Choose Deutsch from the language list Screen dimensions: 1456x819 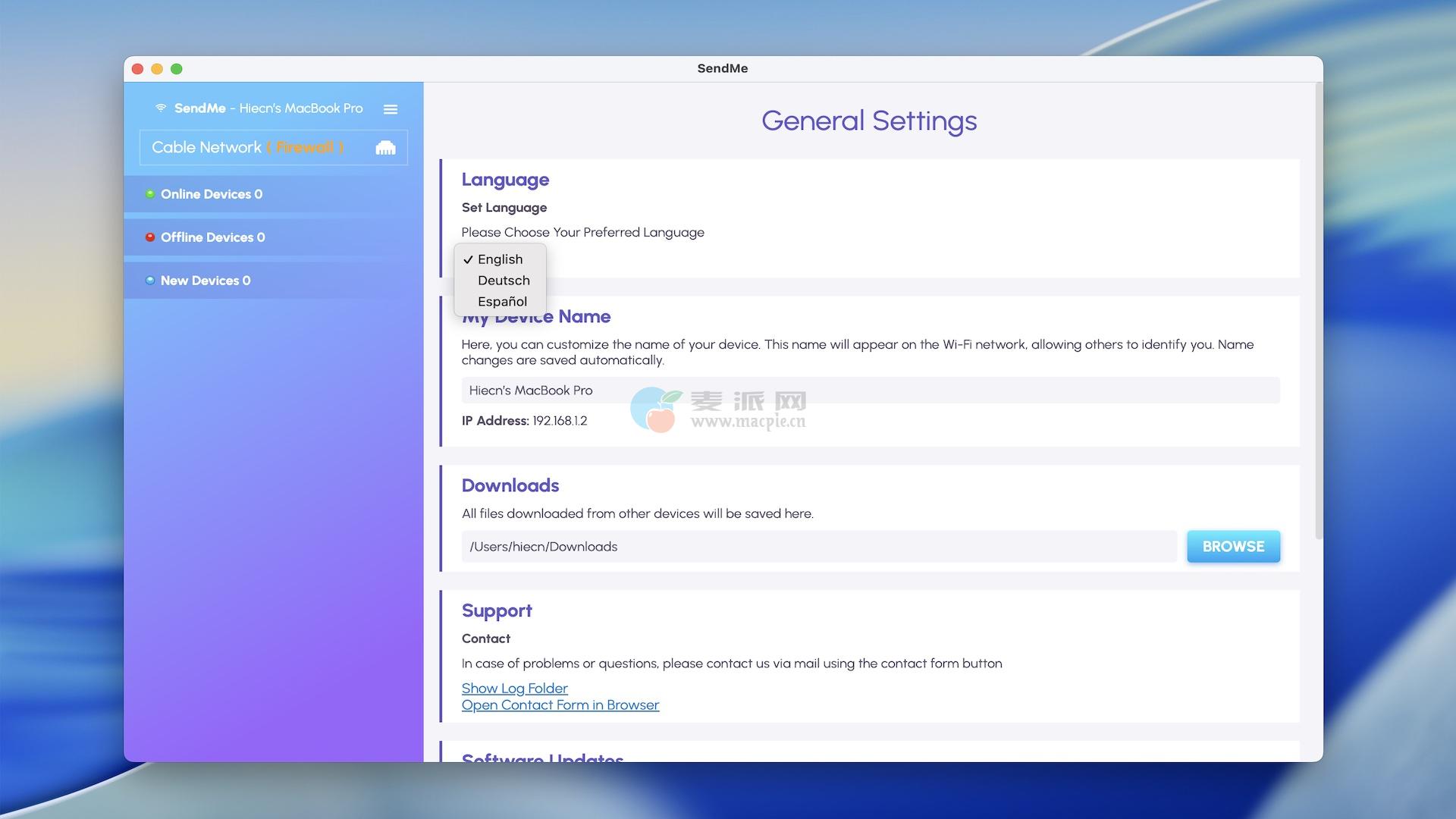504,281
